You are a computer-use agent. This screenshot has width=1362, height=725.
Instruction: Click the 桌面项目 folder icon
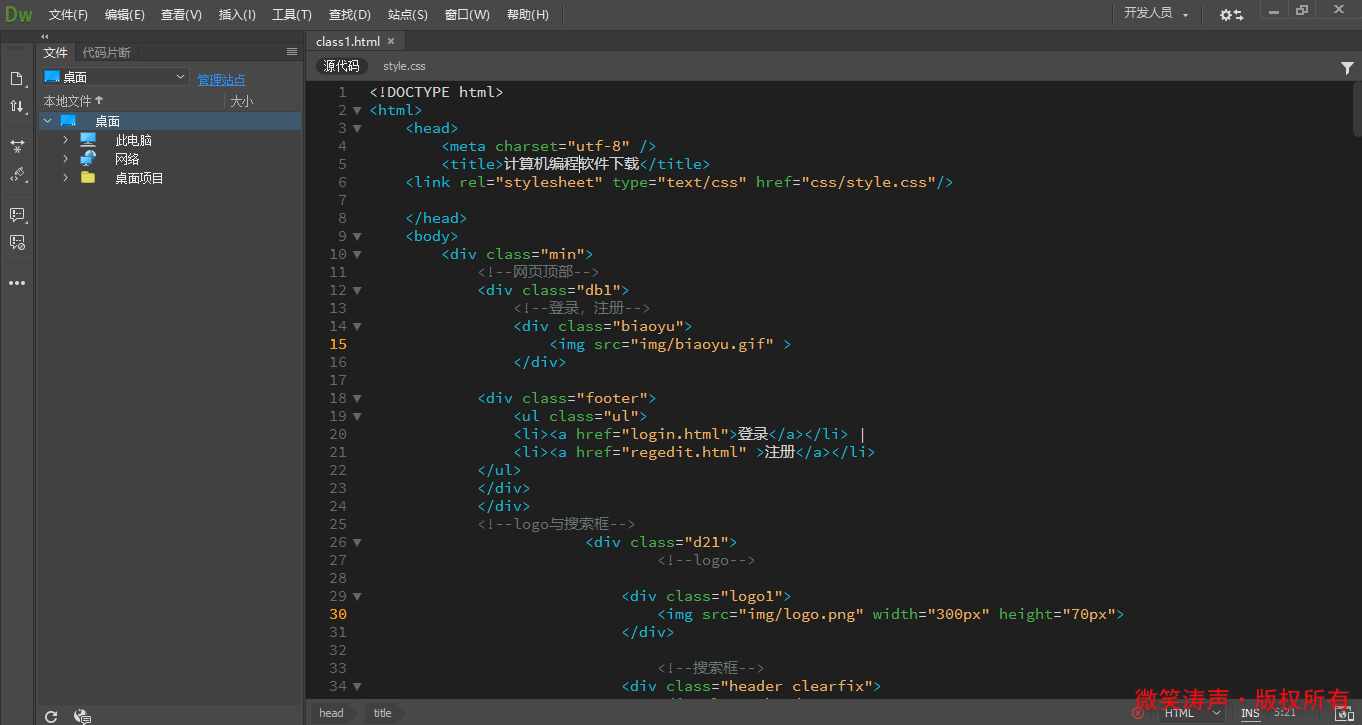(x=88, y=178)
